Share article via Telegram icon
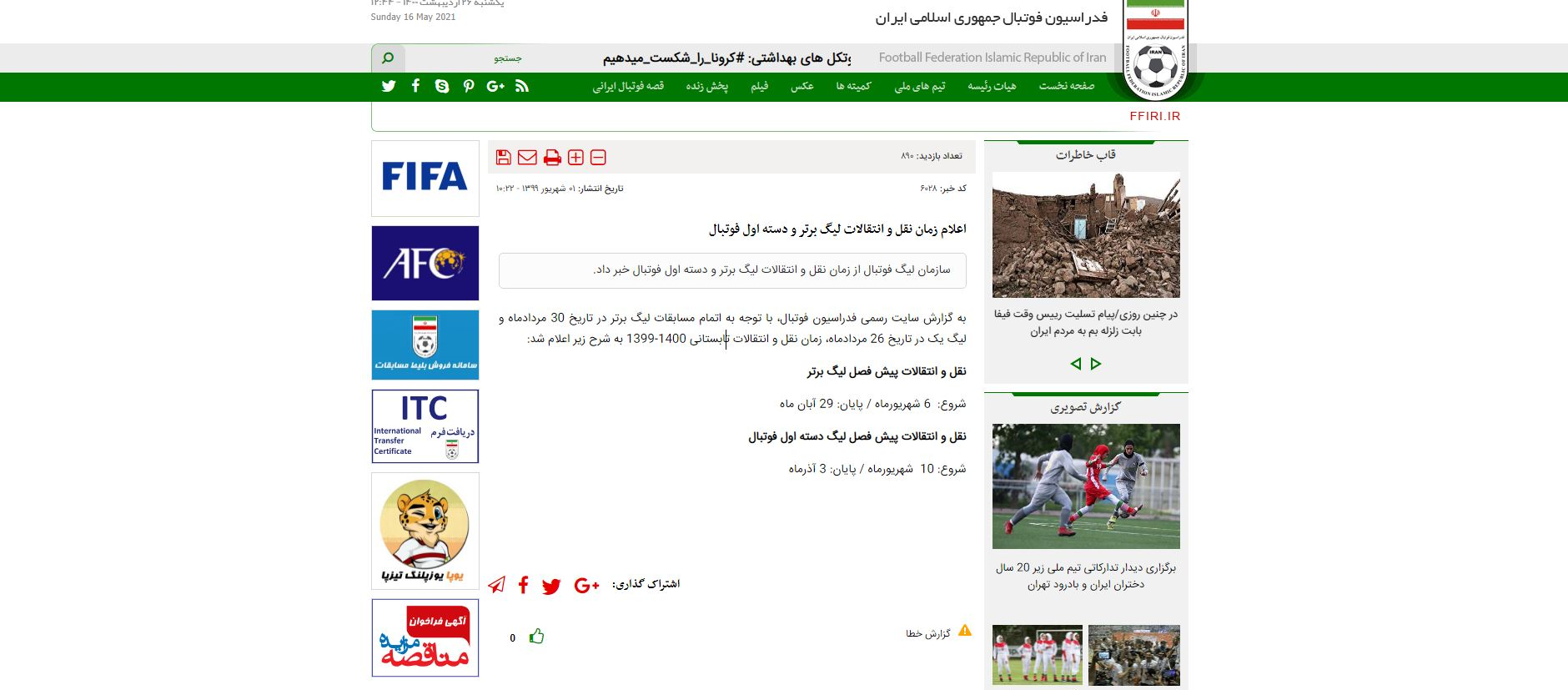Image resolution: width=1568 pixels, height=690 pixels. pos(496,585)
